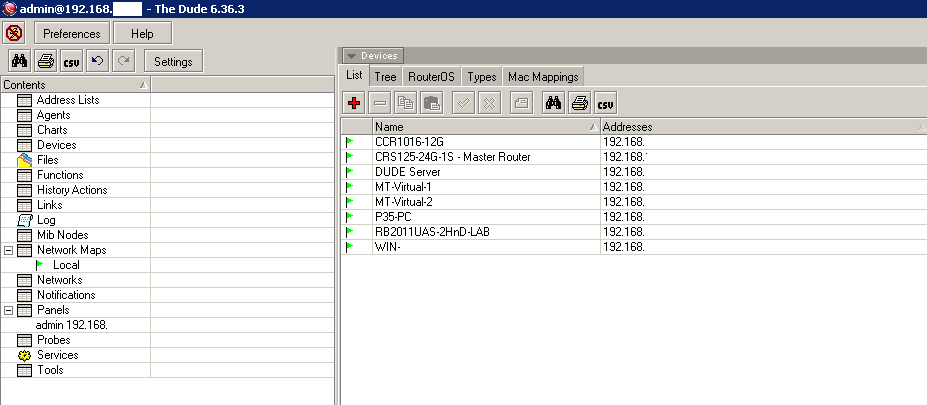927x405 pixels.
Task: Select the DUDE Server device
Action: (x=634, y=172)
